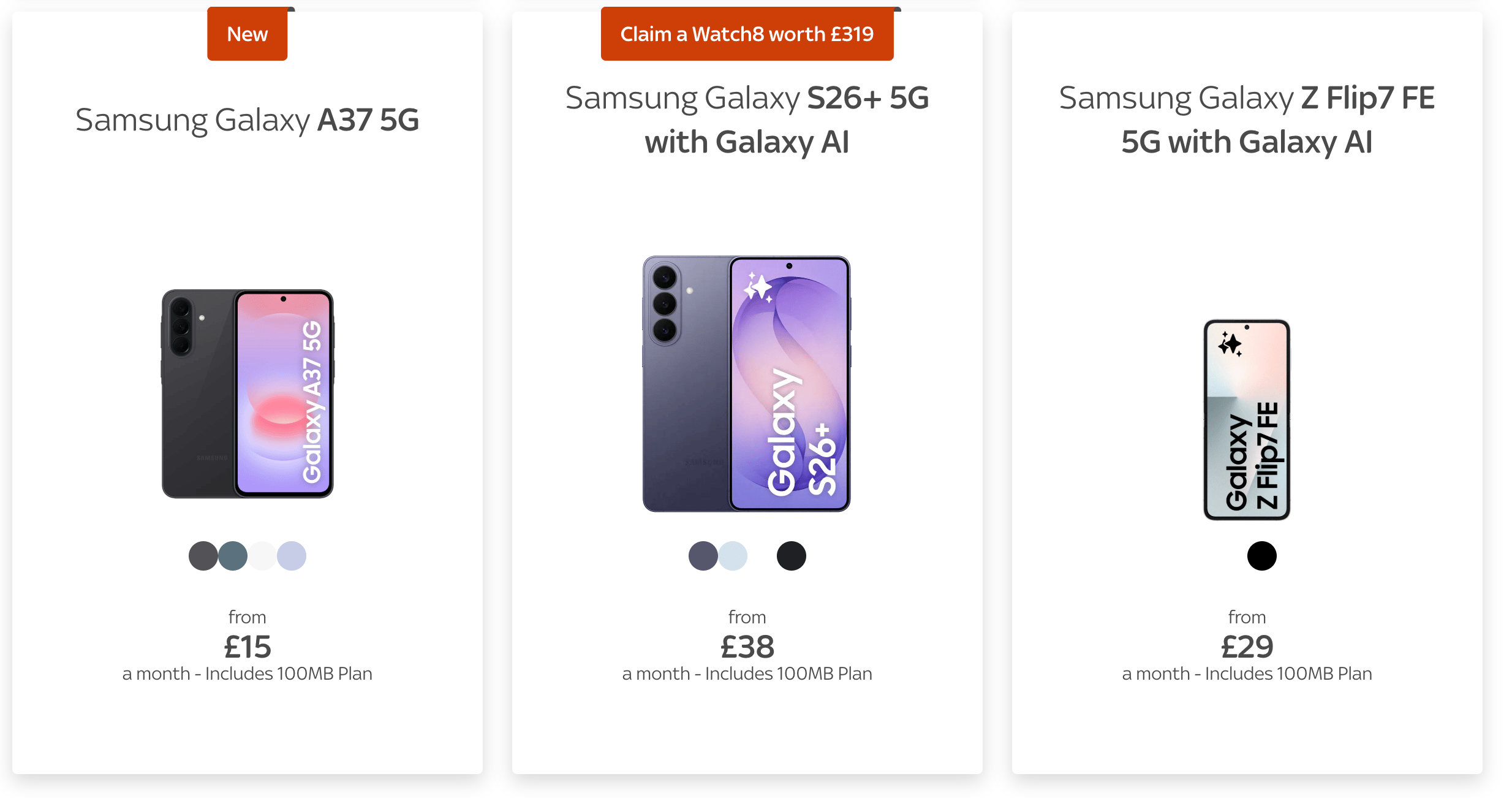The width and height of the screenshot is (1512, 798).
Task: Open the Galaxy Z Flip7 FE title link
Action: coord(1246,120)
